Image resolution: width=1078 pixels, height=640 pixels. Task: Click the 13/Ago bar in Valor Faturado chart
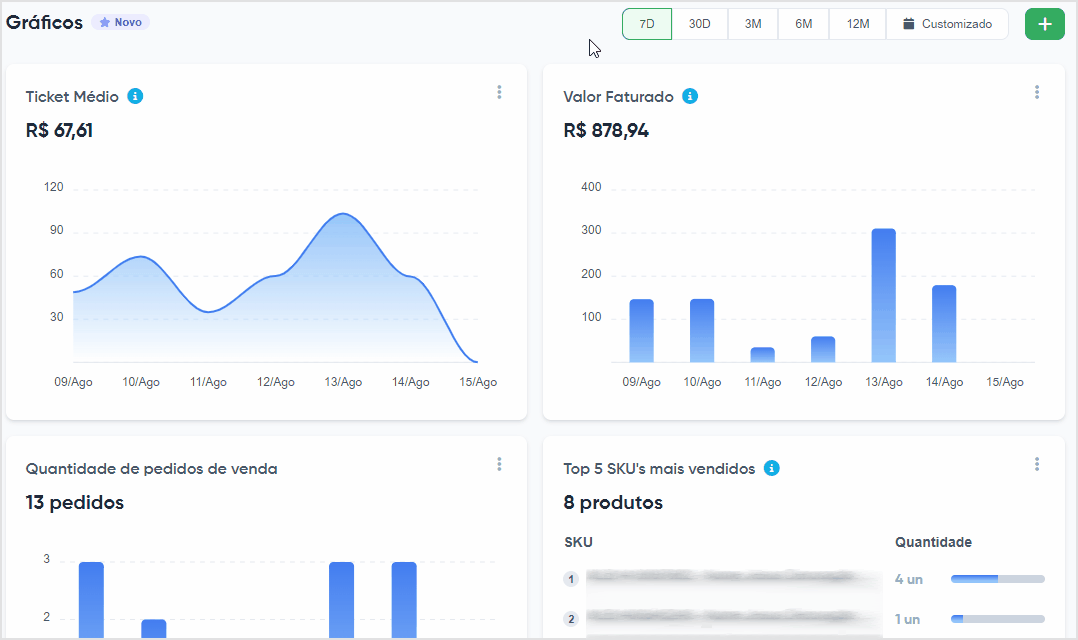click(x=883, y=296)
